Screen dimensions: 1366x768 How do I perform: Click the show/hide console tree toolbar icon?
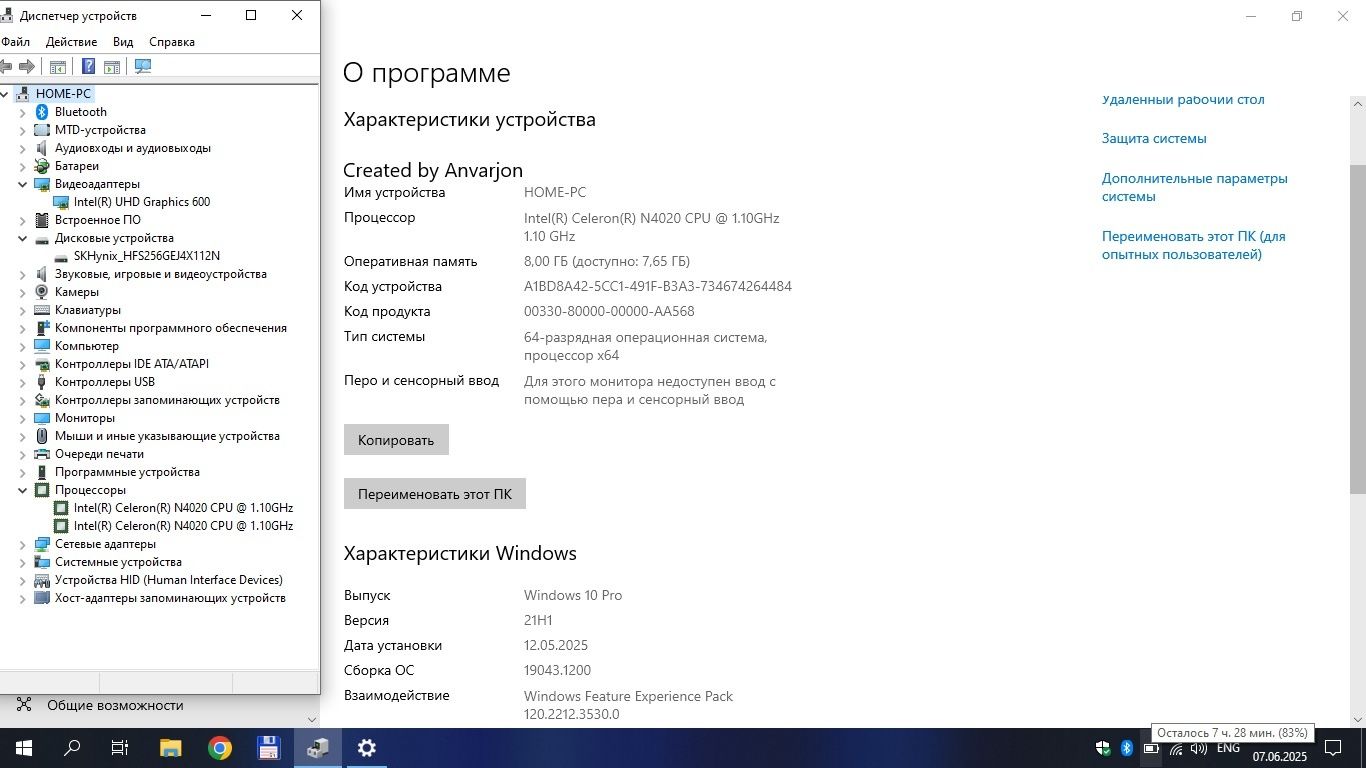pos(58,66)
